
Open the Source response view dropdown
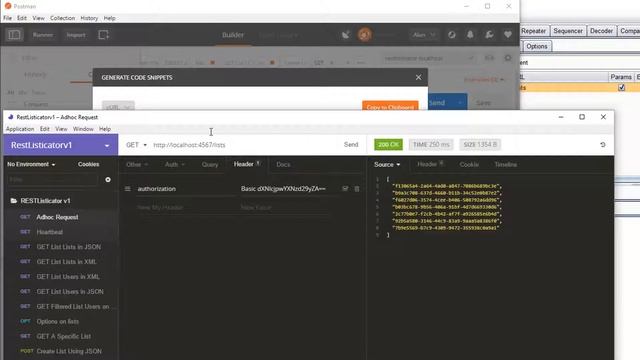point(387,164)
